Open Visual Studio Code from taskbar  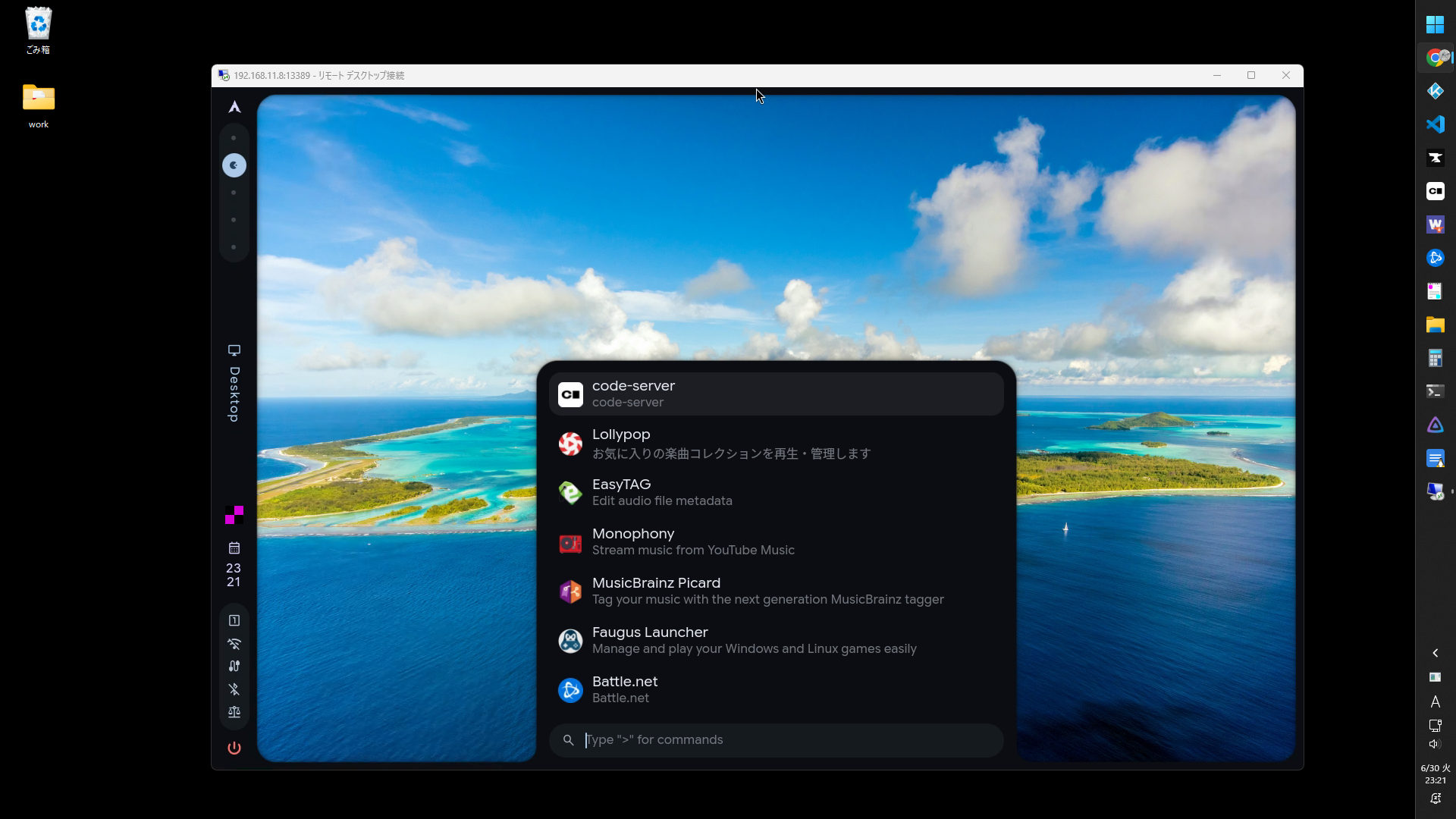(x=1435, y=124)
